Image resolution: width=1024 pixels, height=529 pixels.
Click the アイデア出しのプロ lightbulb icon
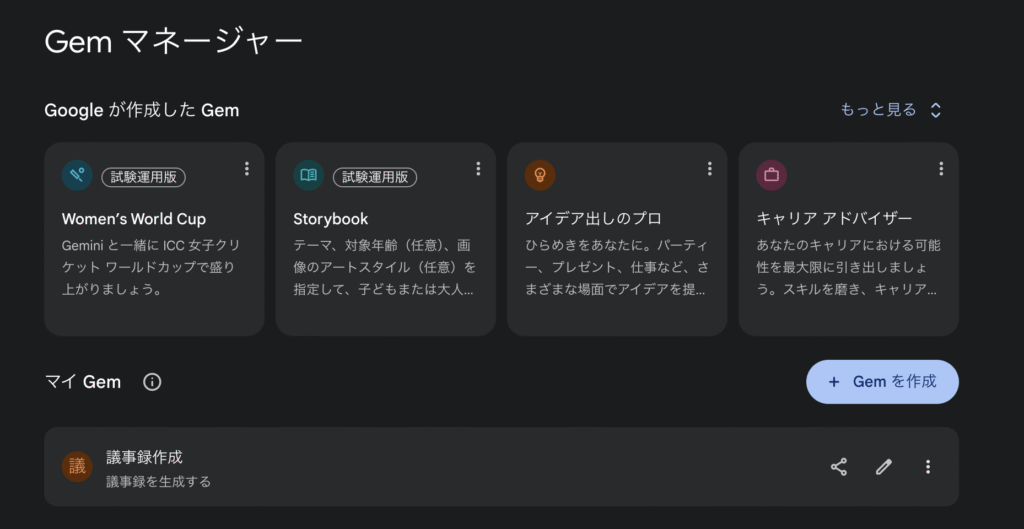click(540, 176)
